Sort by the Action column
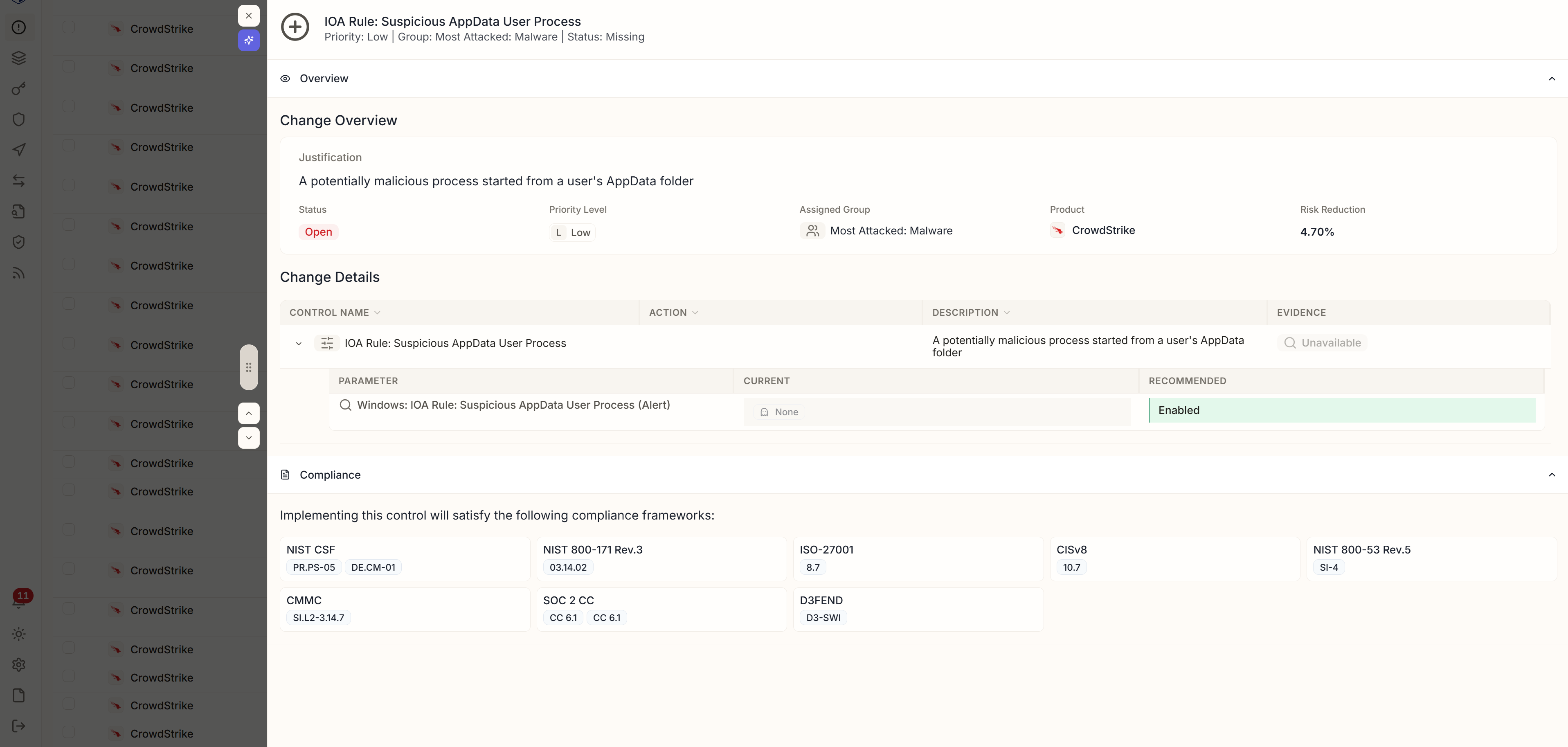 673,312
